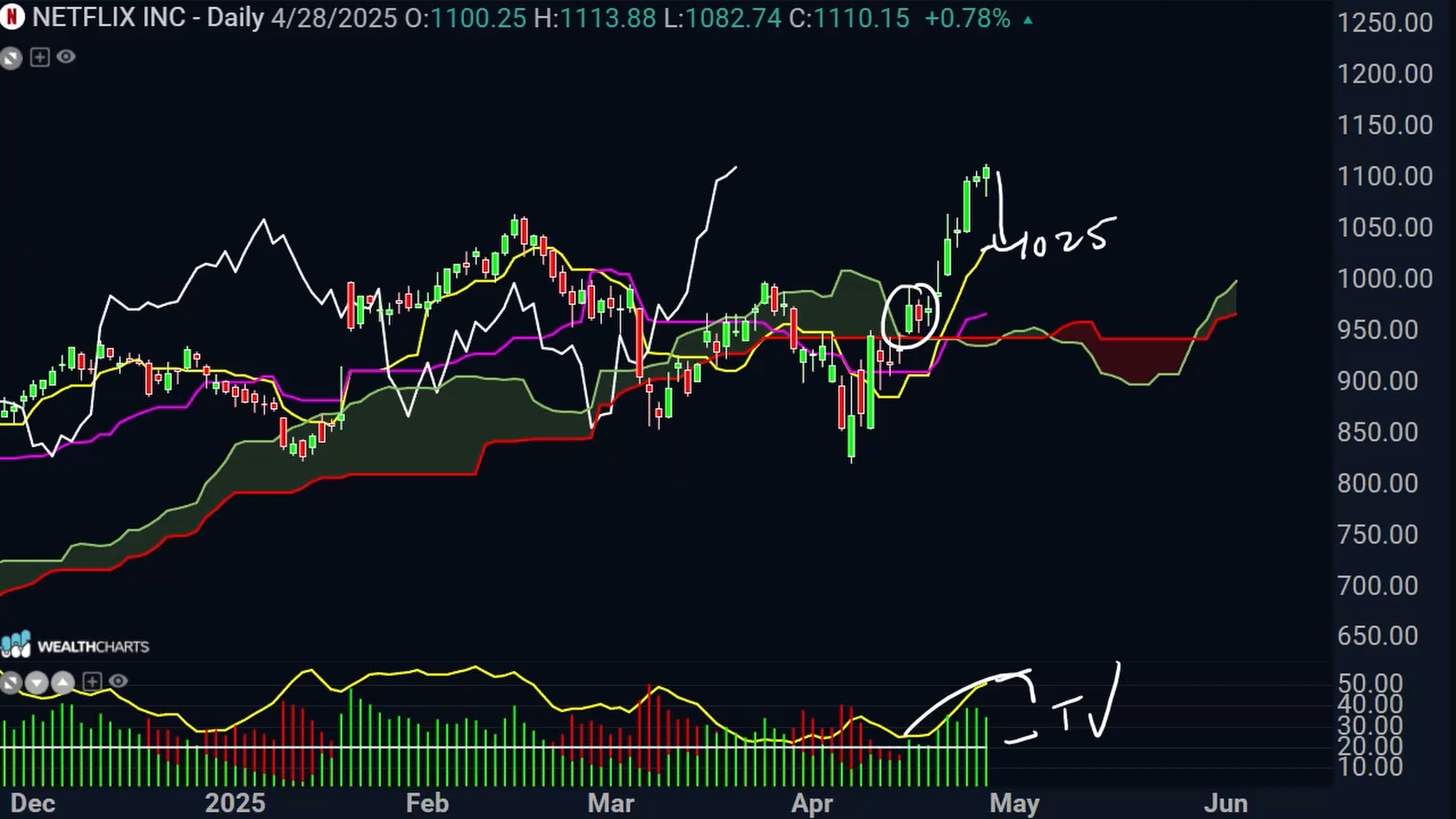Image resolution: width=1456 pixels, height=819 pixels.
Task: Click the Feb label on the time axis
Action: 428,803
